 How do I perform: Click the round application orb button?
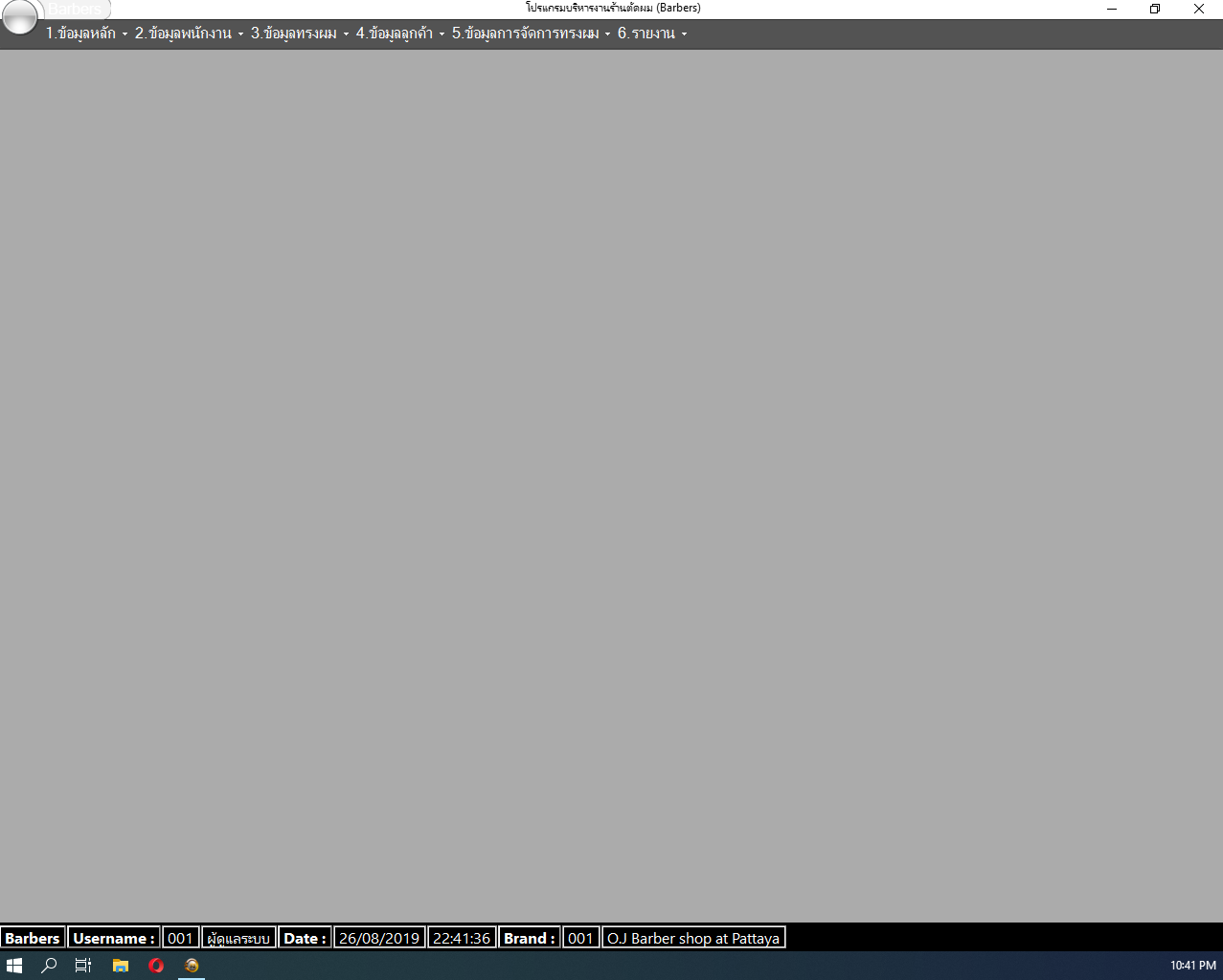click(20, 16)
